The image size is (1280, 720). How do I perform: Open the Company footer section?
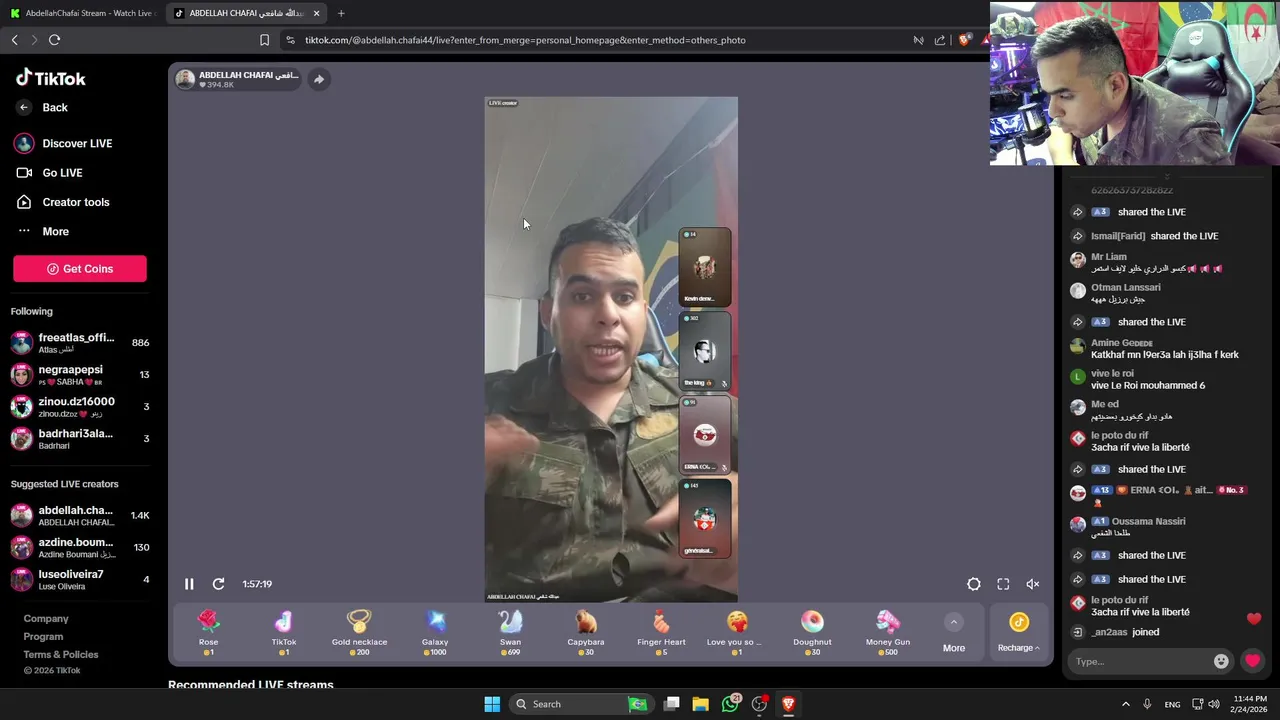pos(46,618)
